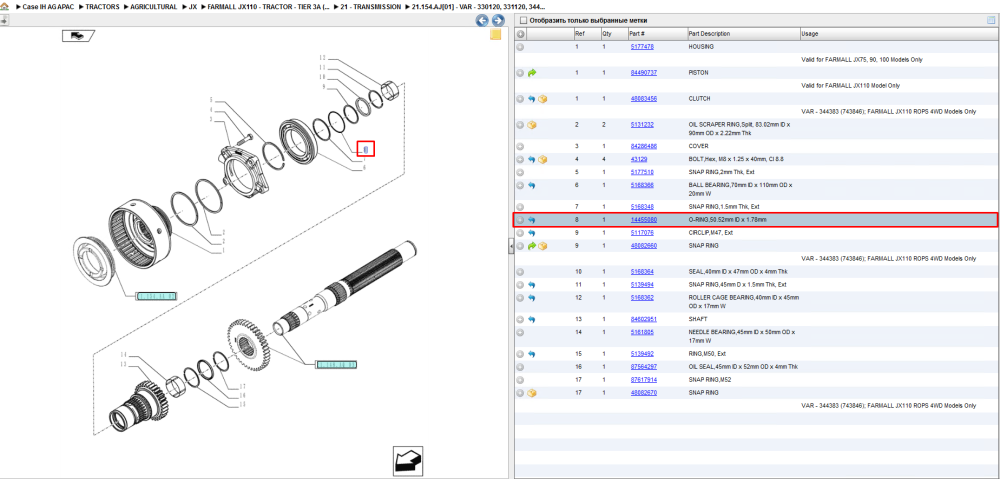Open AGRICULTURAL breadcrumb level
Viewport: 1000px width, 479px height.
pyautogui.click(x=154, y=6)
